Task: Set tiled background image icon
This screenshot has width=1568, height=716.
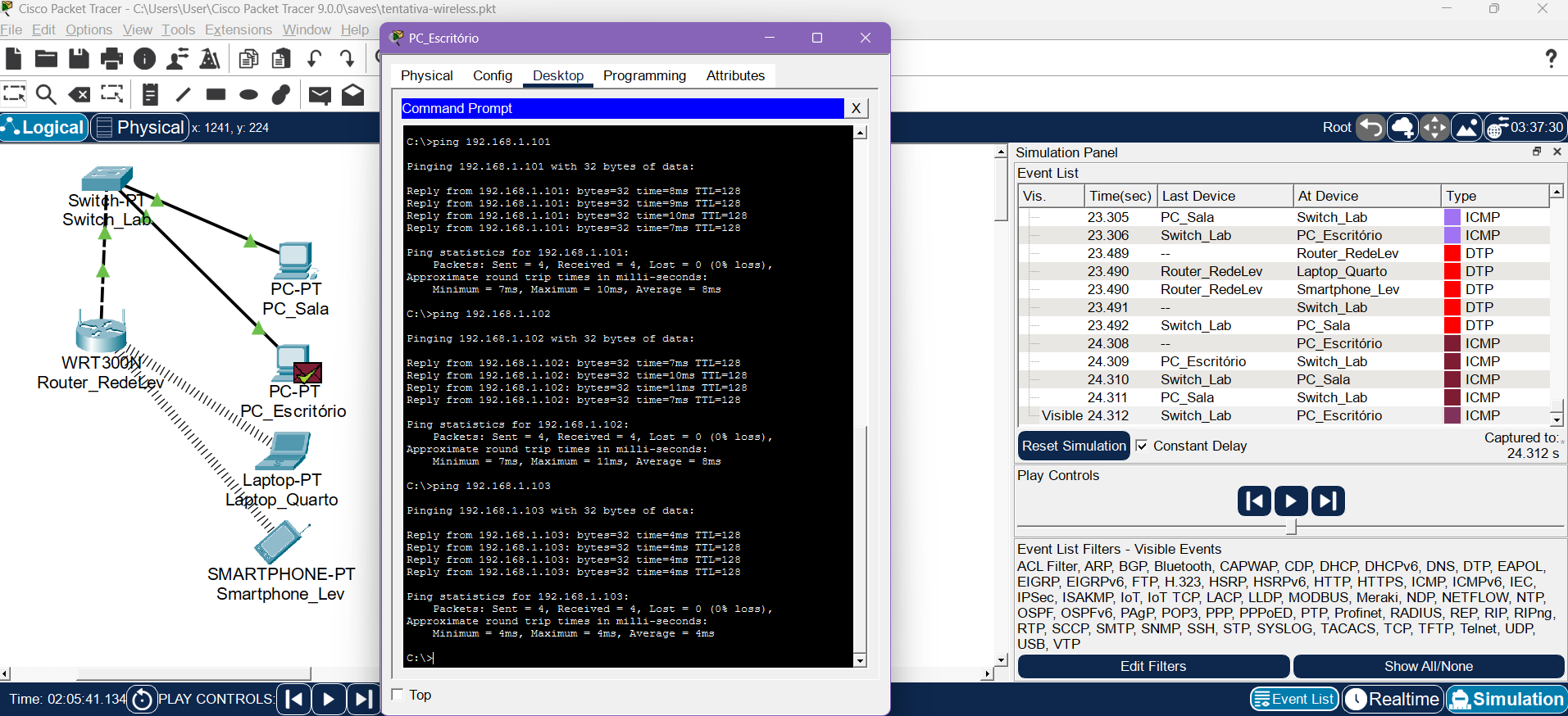Action: point(1466,128)
